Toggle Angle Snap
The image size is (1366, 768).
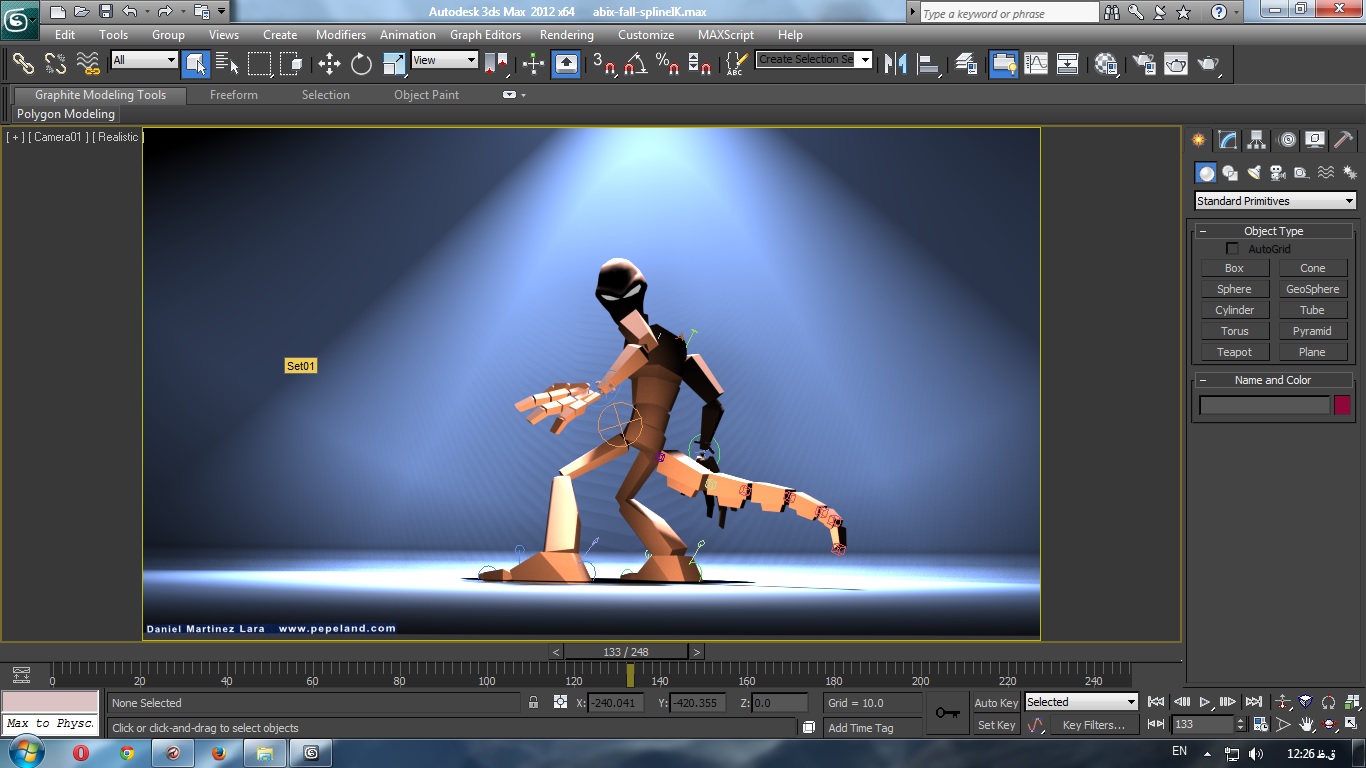[x=635, y=64]
